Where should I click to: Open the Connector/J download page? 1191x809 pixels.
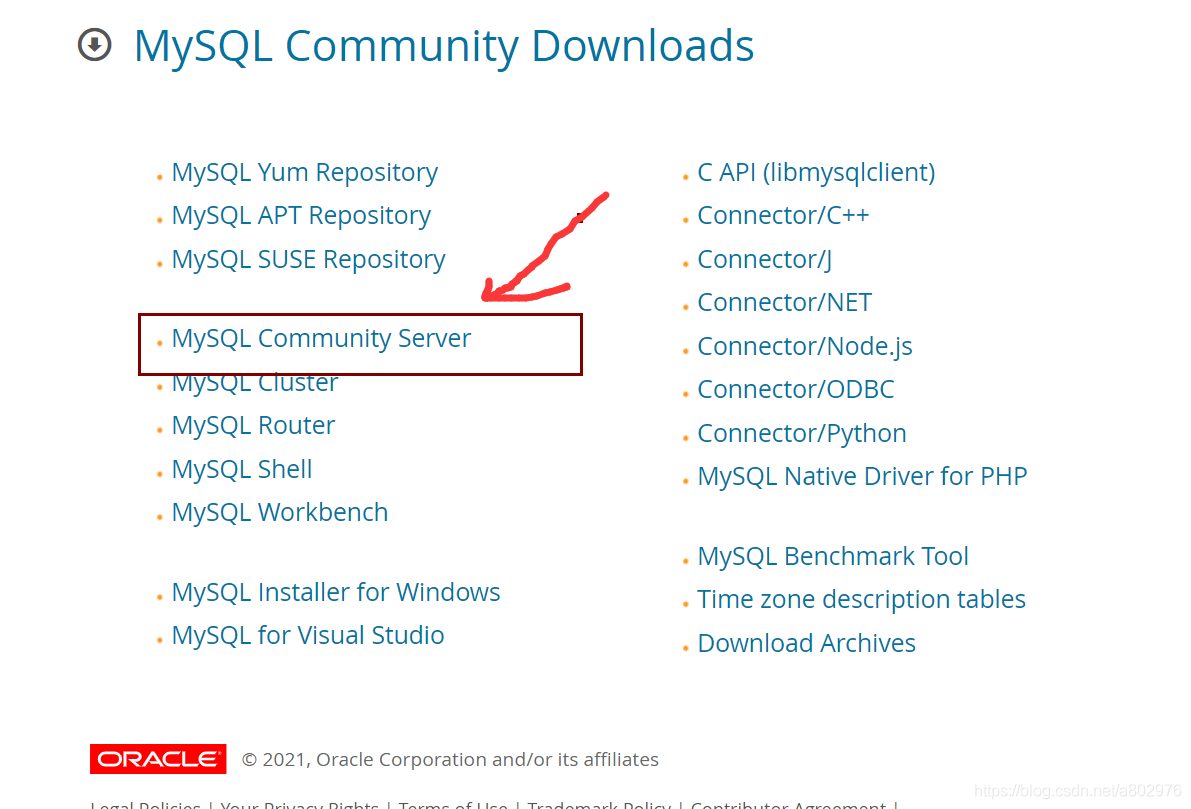tap(763, 259)
